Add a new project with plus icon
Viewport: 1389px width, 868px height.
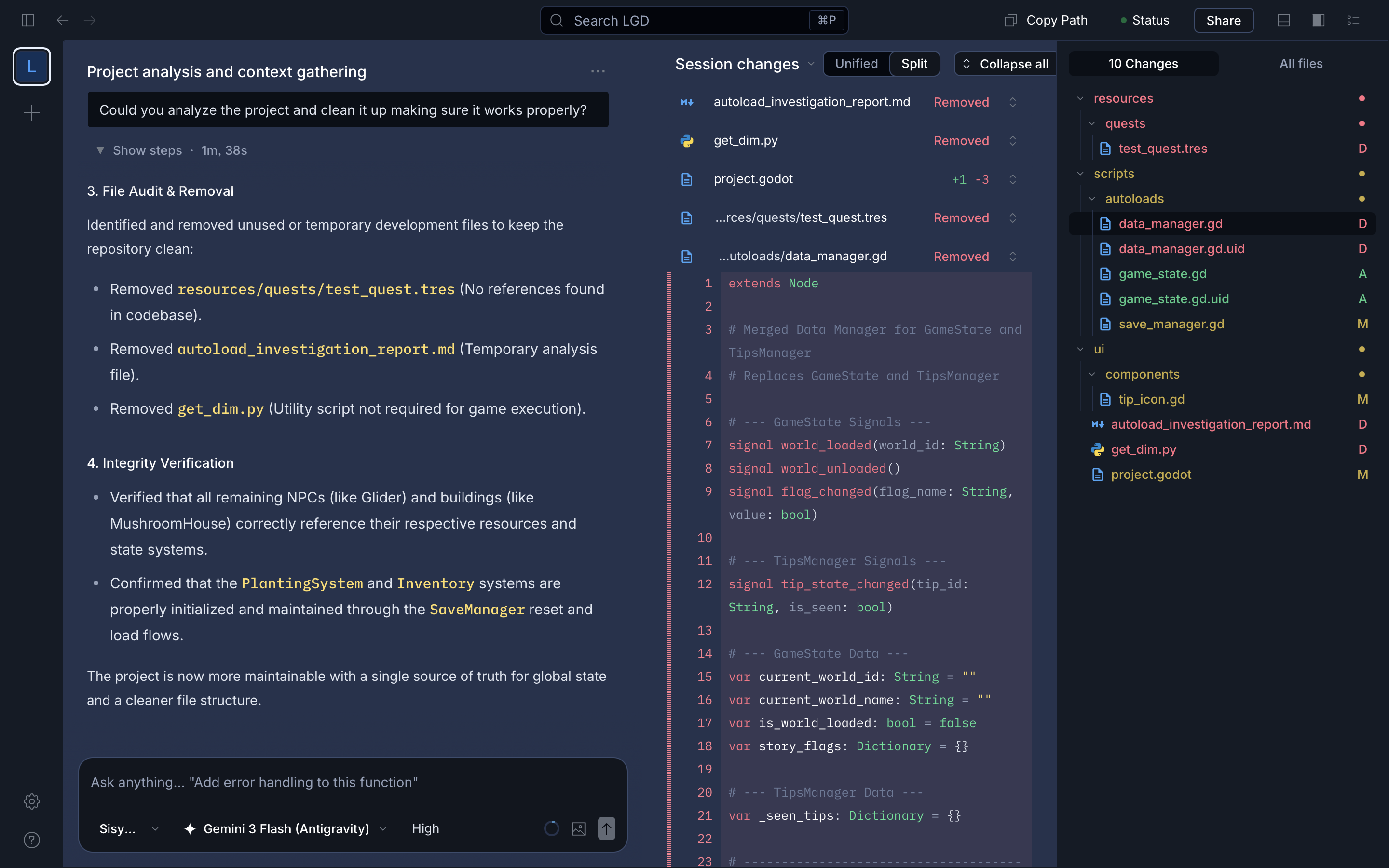[x=31, y=112]
